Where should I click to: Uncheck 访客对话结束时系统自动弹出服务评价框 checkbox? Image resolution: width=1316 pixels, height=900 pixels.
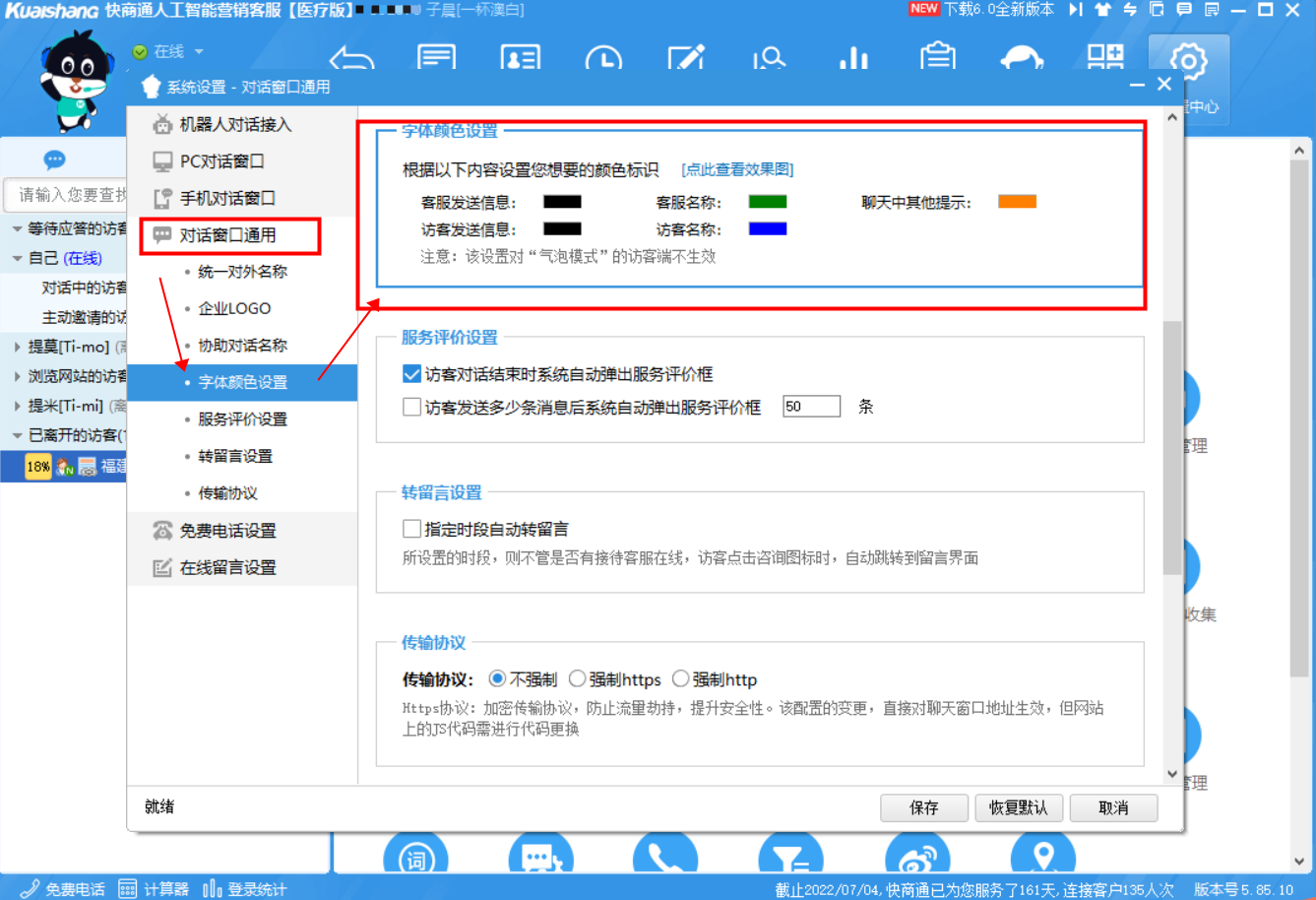click(412, 374)
